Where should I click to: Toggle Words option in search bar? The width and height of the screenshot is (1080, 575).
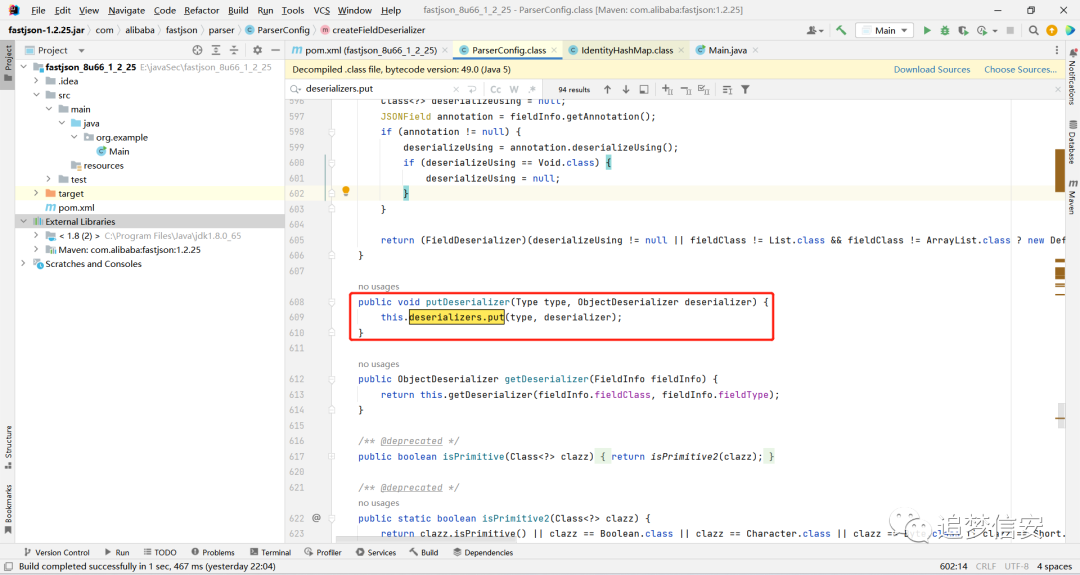(x=514, y=90)
